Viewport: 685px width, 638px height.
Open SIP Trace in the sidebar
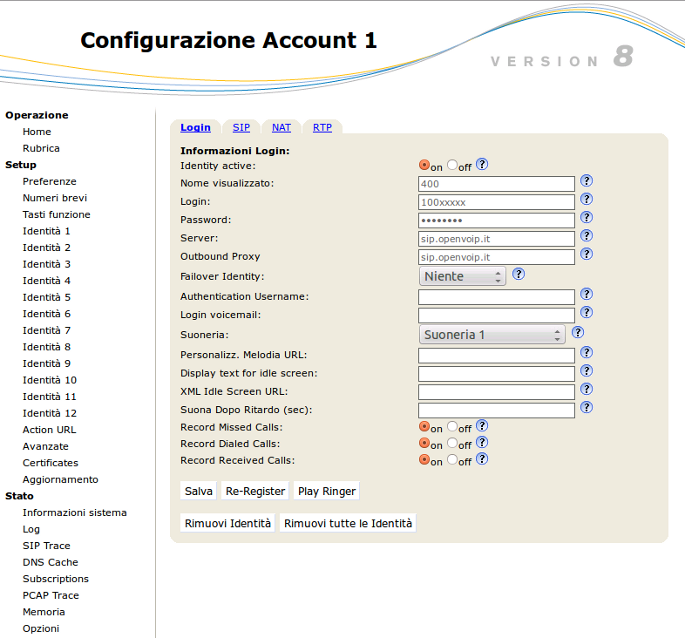(x=46, y=546)
